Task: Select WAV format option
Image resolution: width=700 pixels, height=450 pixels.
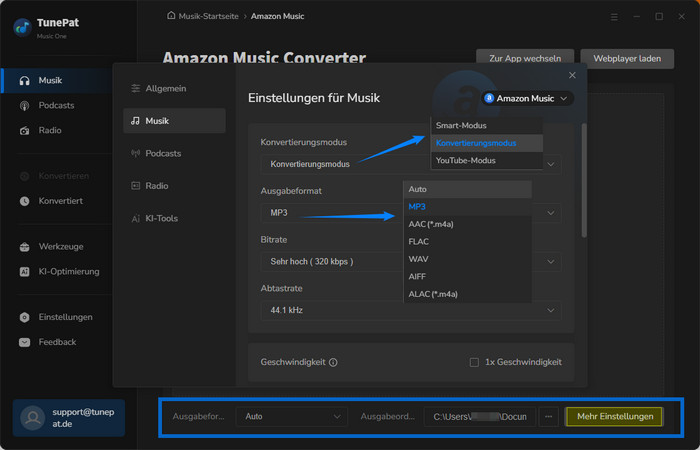Action: tap(467, 259)
